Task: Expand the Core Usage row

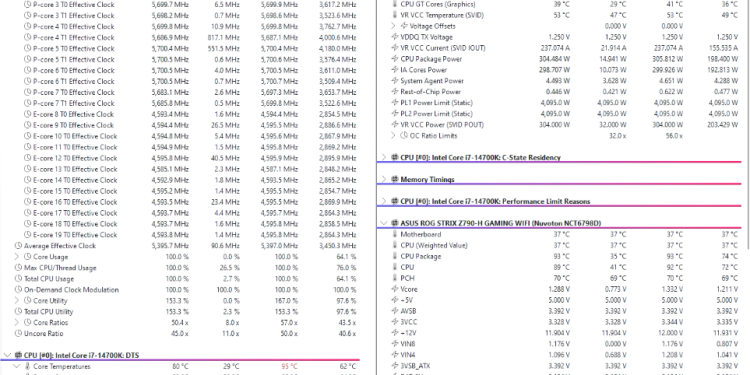Action: tap(17, 257)
